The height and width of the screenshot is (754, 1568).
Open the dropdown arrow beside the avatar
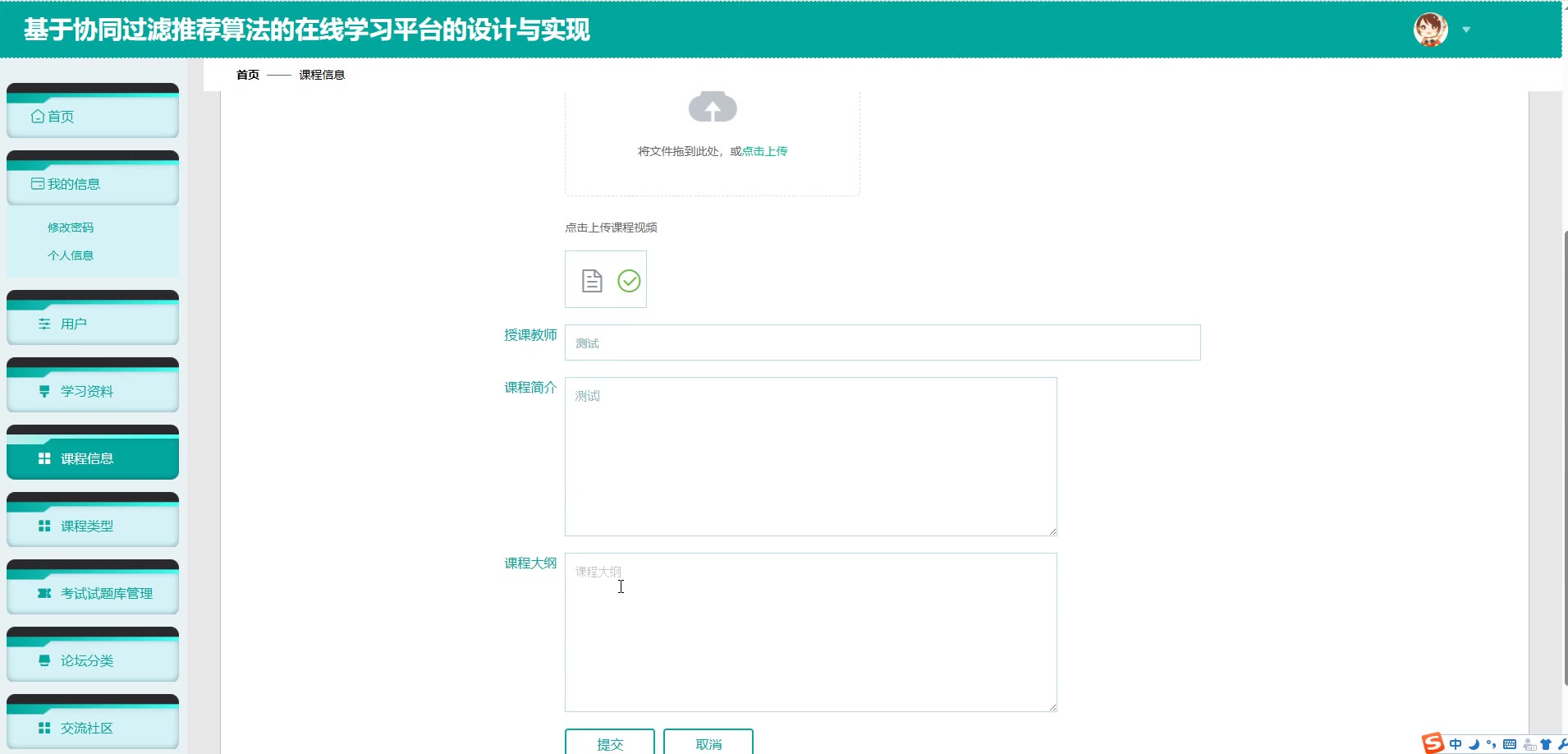point(1466,30)
